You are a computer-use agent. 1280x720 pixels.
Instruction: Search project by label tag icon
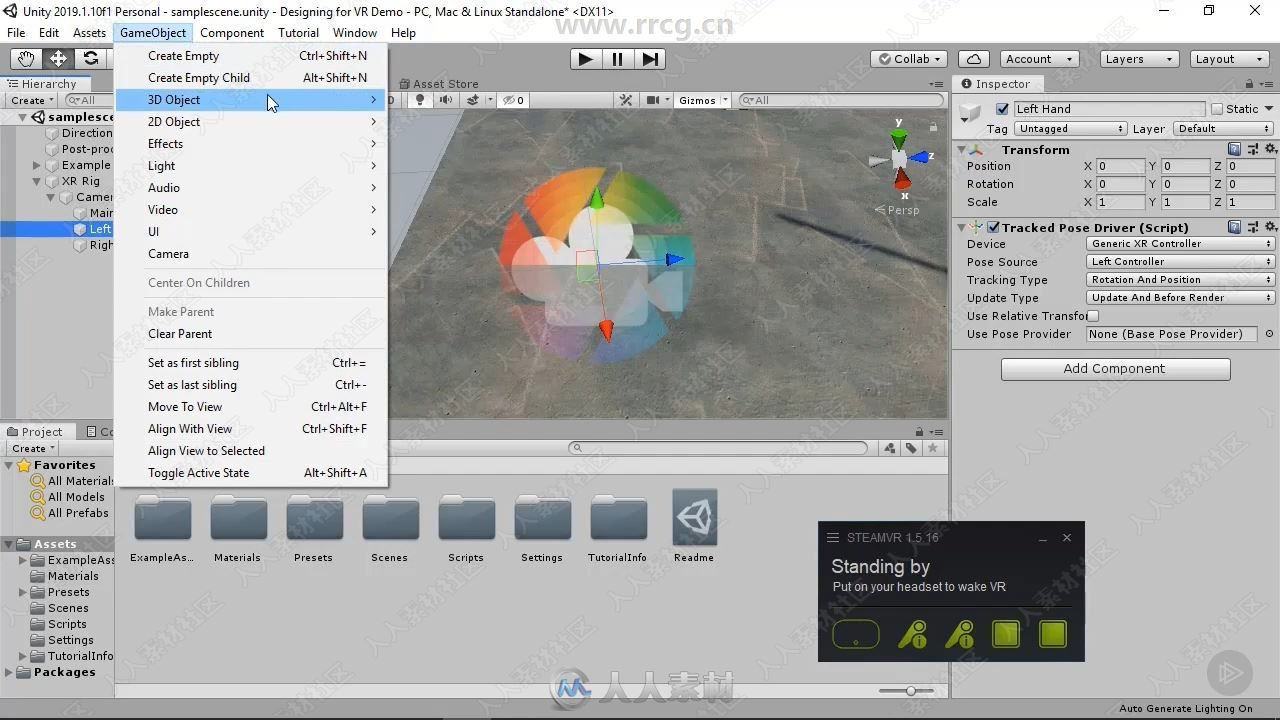[x=911, y=448]
